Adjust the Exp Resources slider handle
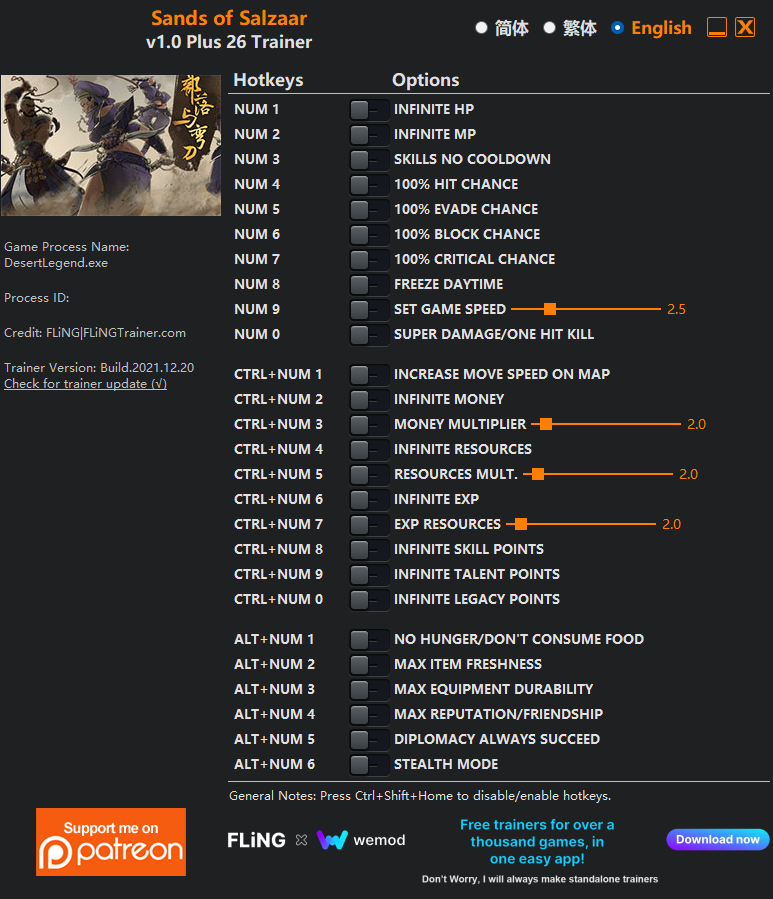Screen dimensions: 773x899 521,524
